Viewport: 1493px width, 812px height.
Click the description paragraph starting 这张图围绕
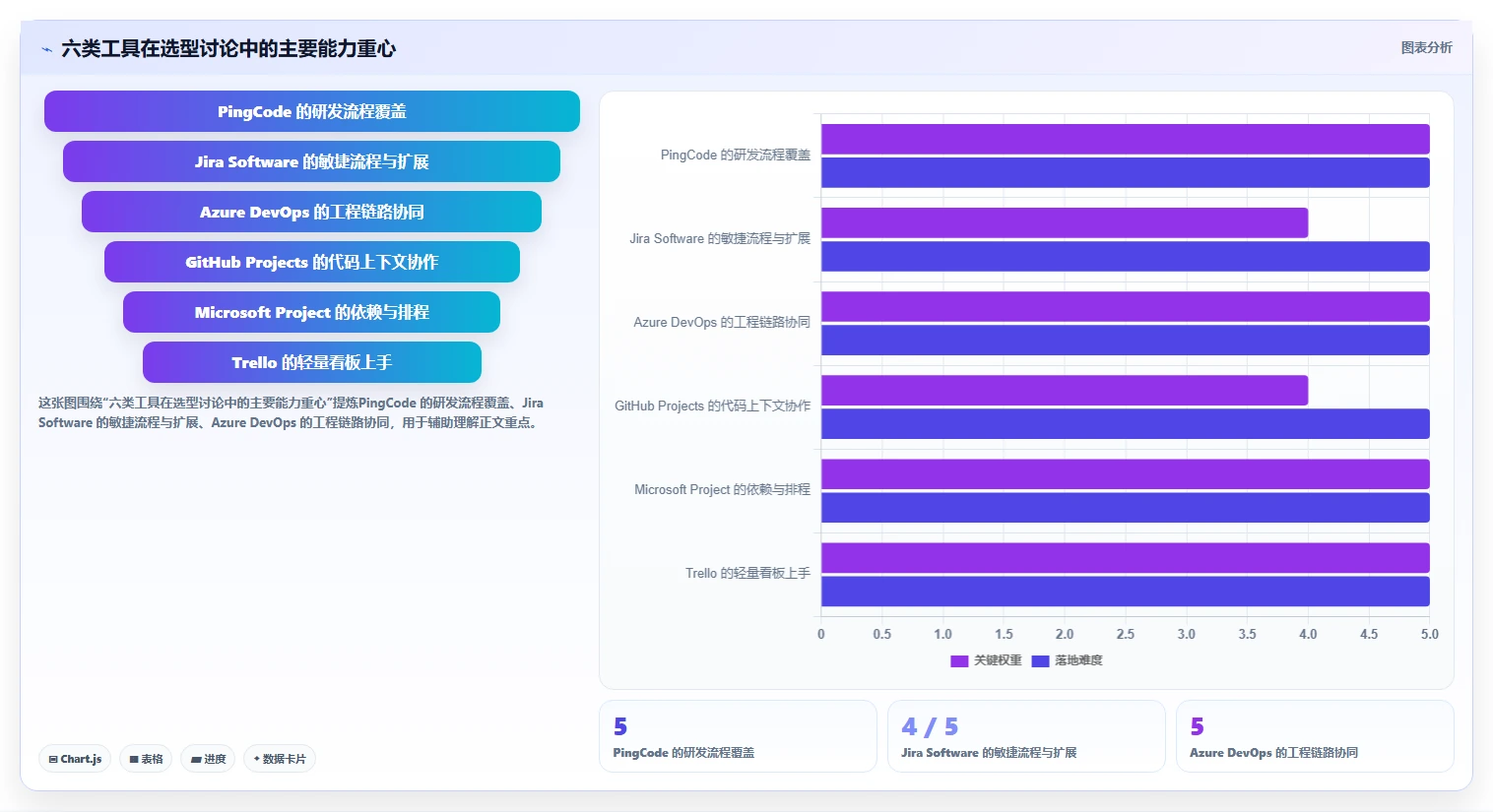(x=292, y=412)
